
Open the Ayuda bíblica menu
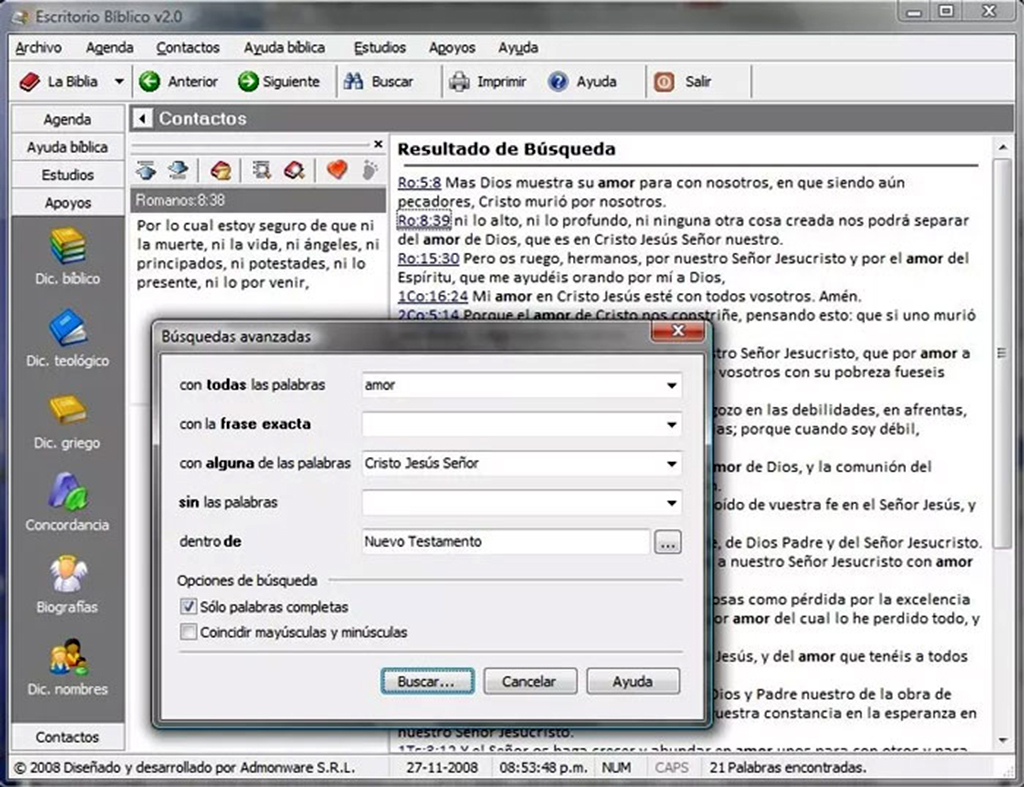point(284,48)
